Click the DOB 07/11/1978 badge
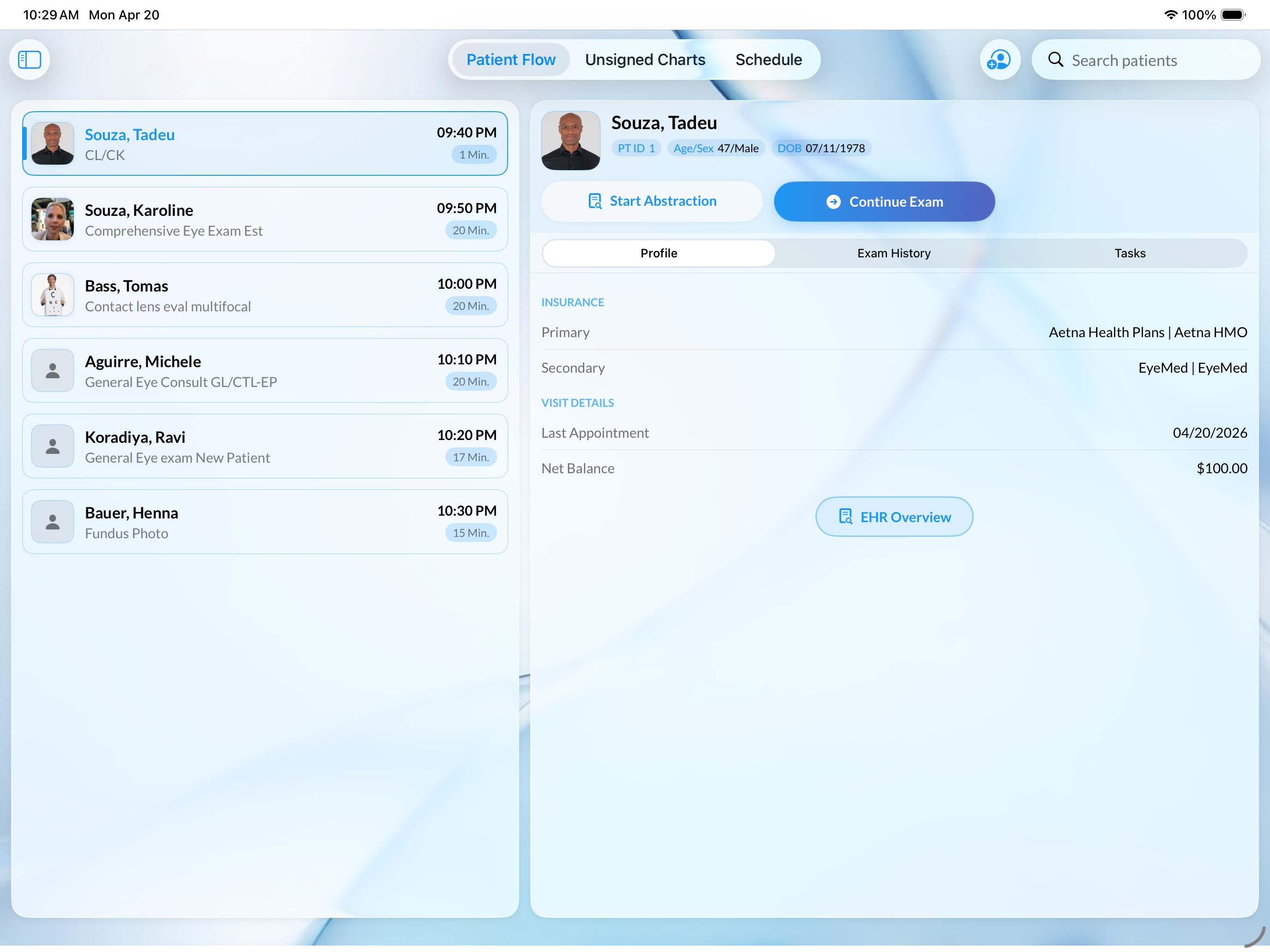 coord(821,148)
